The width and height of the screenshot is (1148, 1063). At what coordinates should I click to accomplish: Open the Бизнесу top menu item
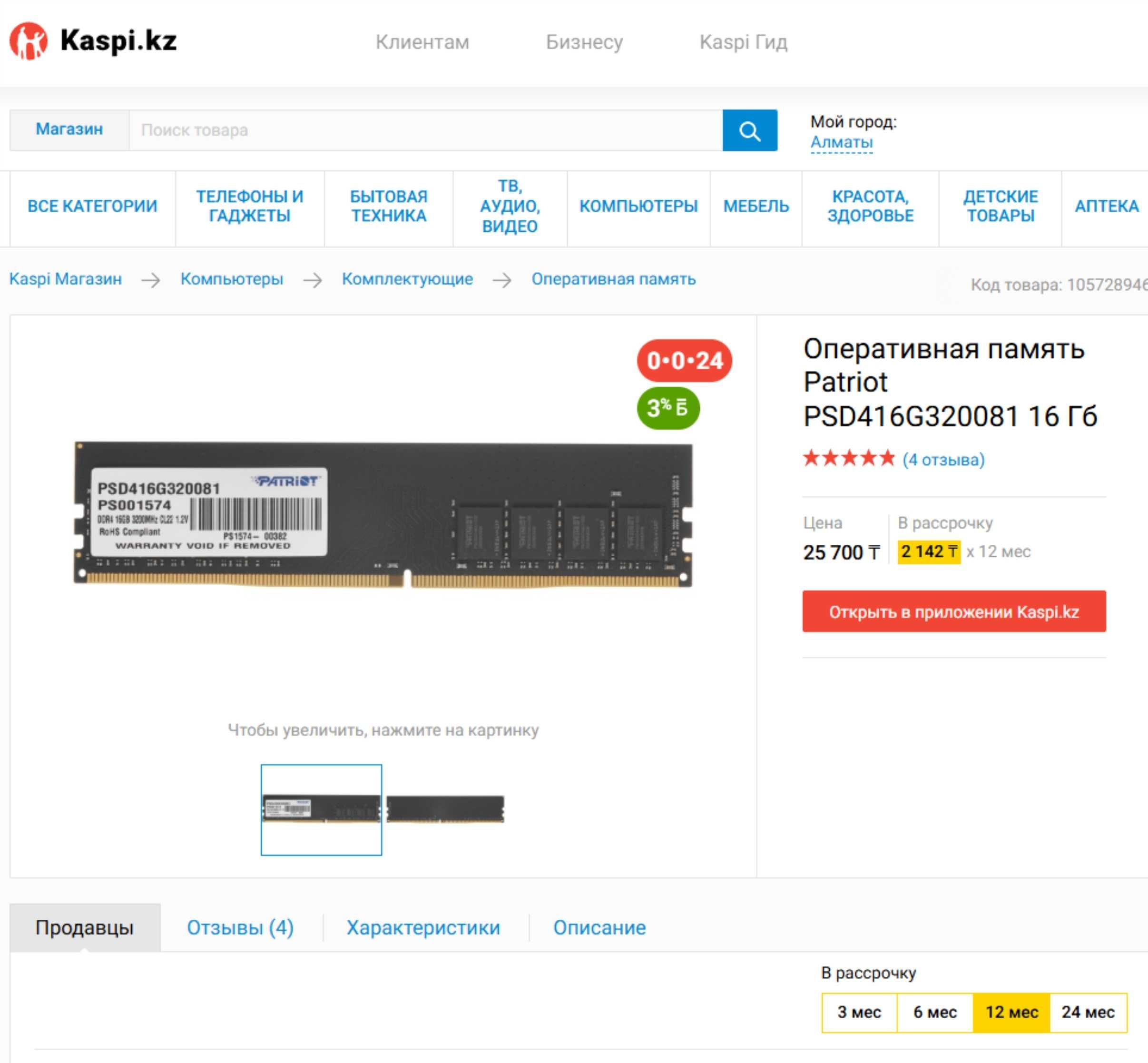[x=584, y=42]
